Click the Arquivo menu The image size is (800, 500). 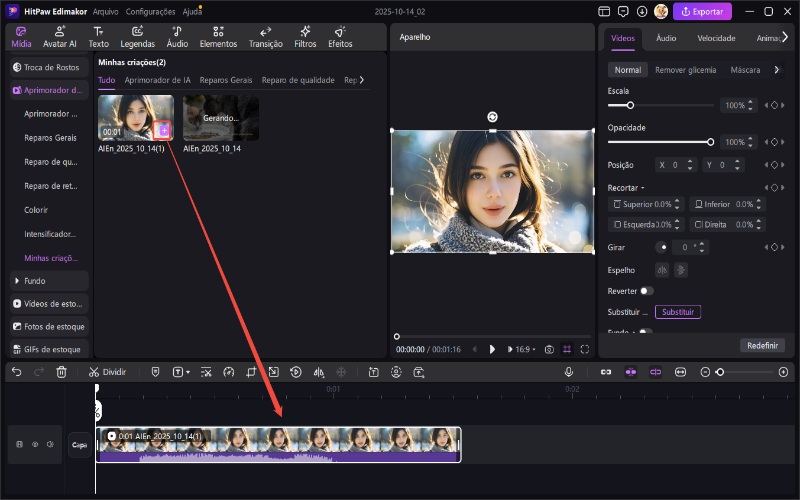pos(106,11)
